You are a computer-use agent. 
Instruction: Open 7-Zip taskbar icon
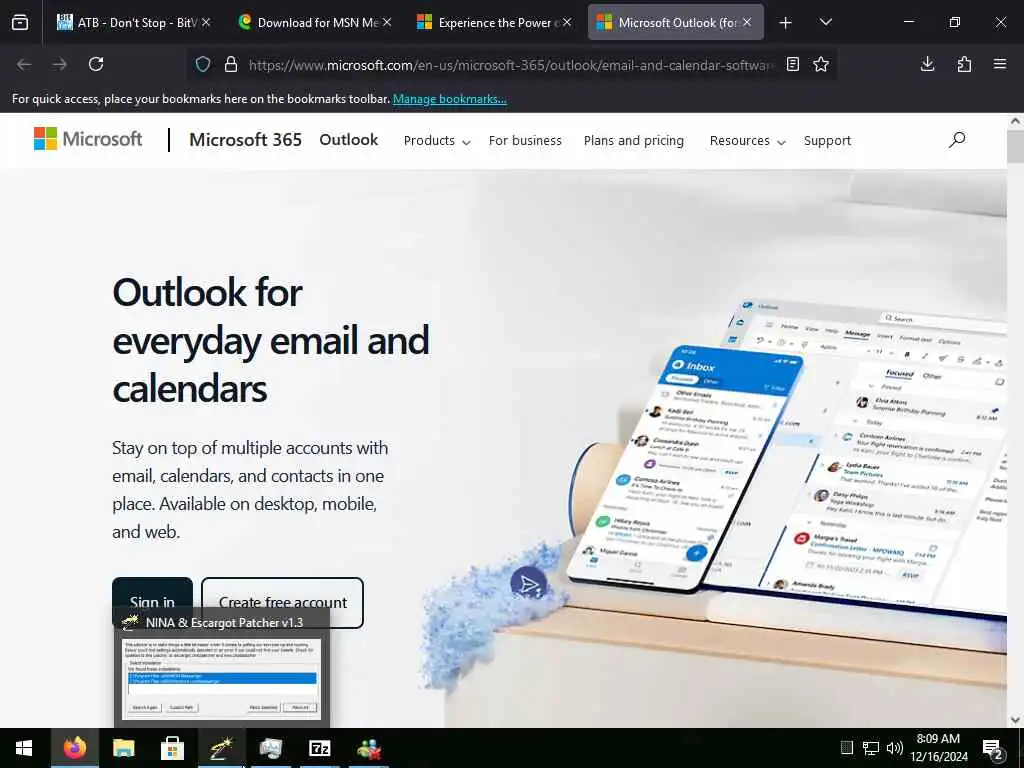point(319,748)
